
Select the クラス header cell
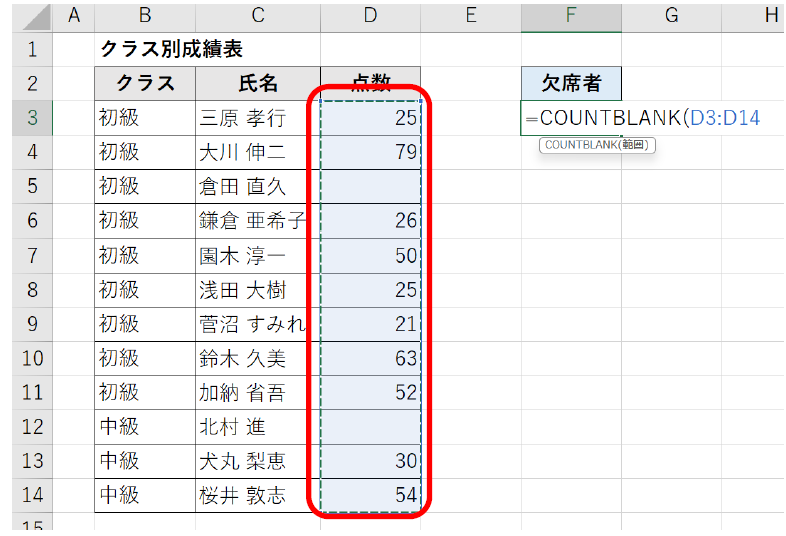click(145, 83)
